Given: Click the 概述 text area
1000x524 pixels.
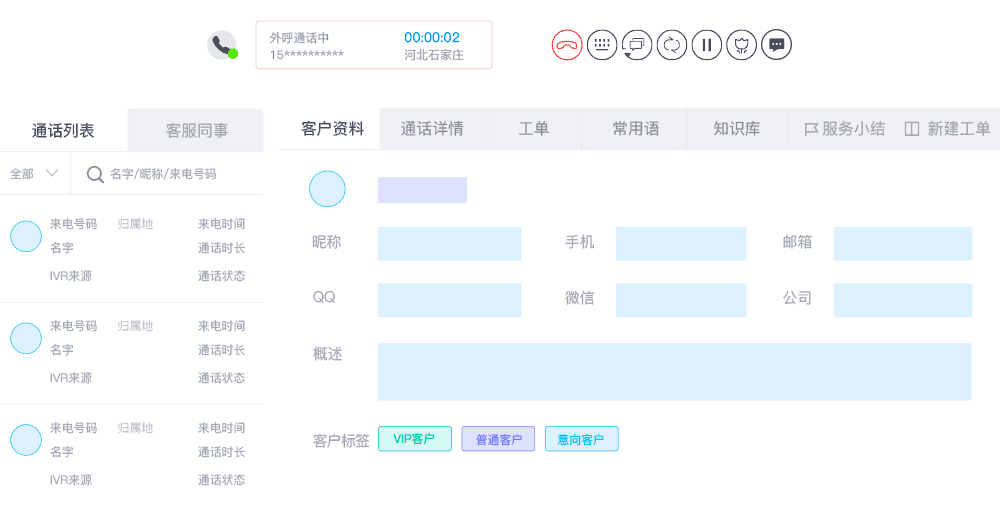Looking at the screenshot, I should [x=674, y=372].
